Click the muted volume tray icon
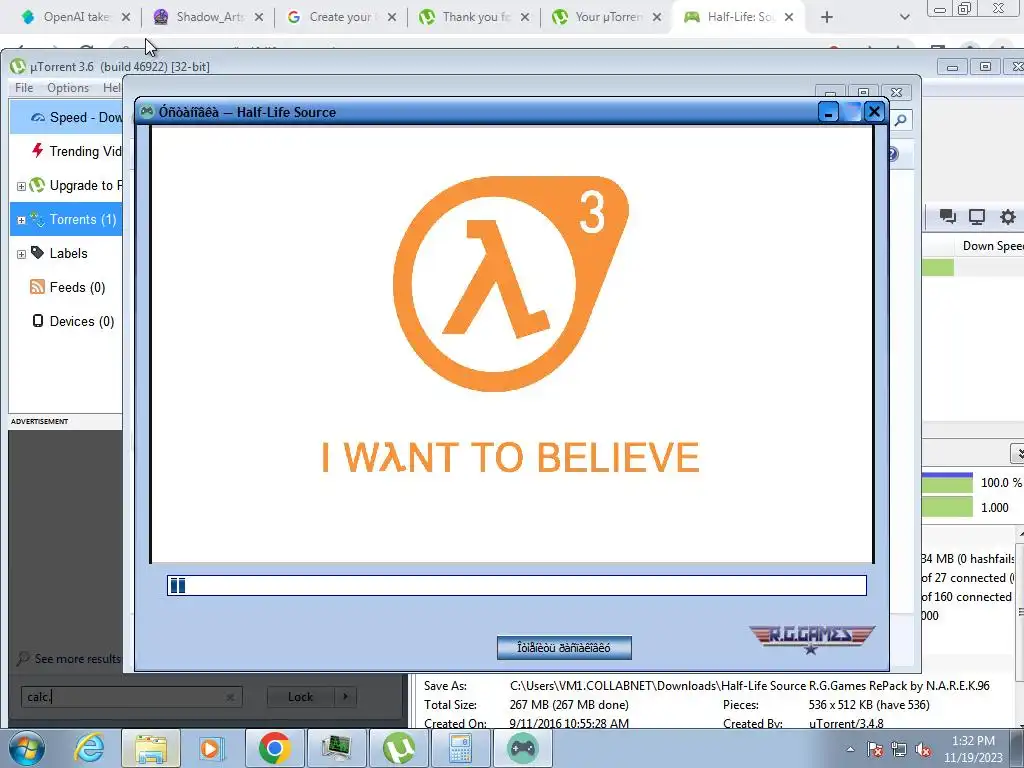1024x768 pixels. point(923,749)
